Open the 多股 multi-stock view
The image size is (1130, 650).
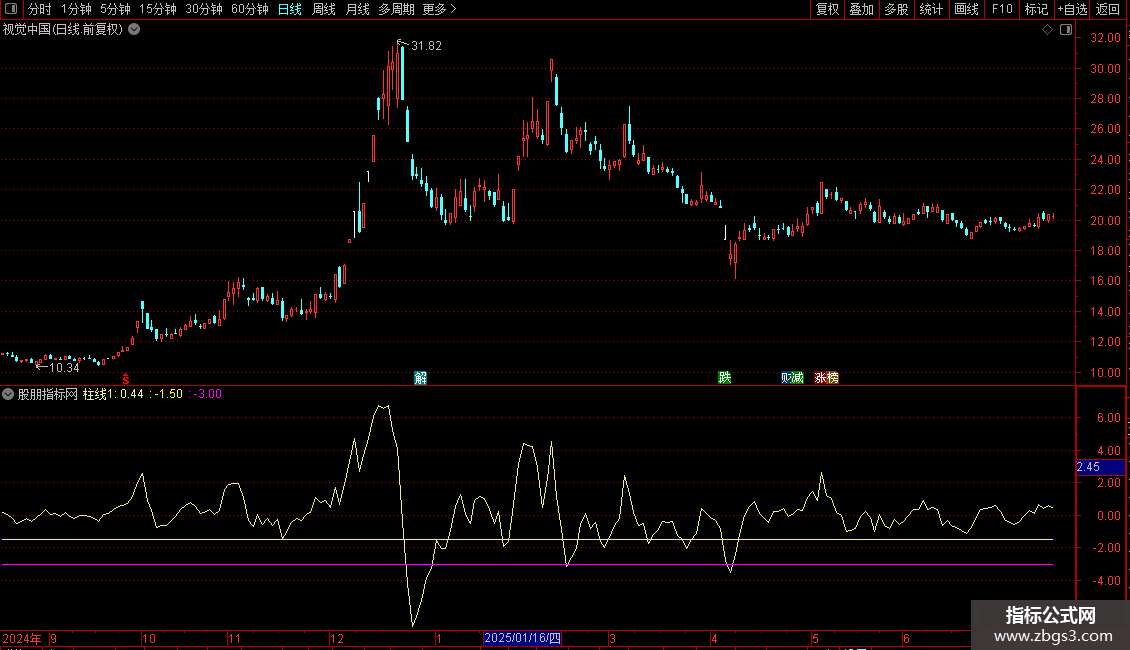(x=897, y=9)
